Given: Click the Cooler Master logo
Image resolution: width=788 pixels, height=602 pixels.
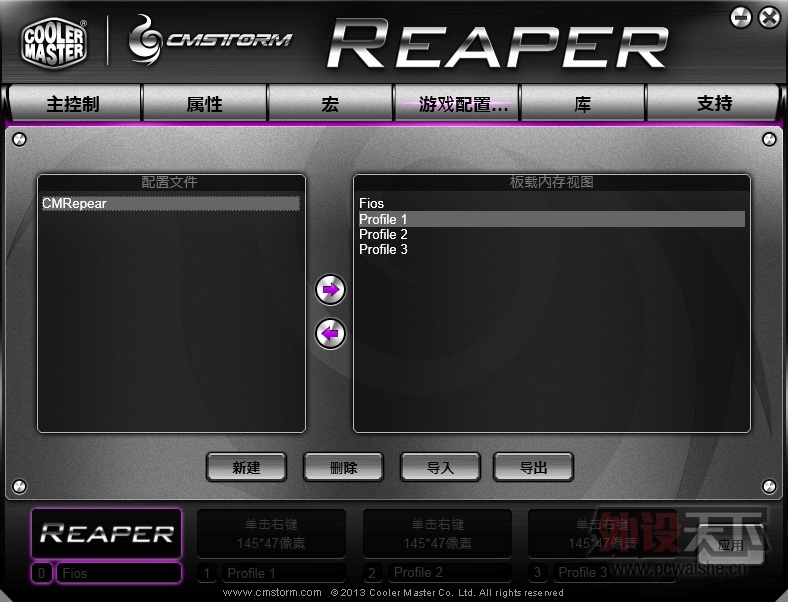Looking at the screenshot, I should [54, 42].
